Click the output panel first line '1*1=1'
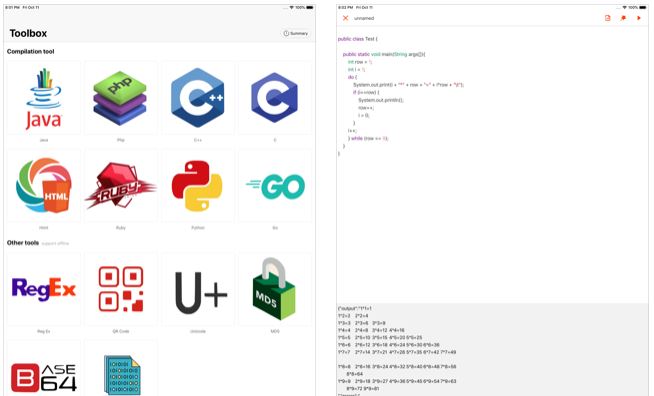 [355, 308]
